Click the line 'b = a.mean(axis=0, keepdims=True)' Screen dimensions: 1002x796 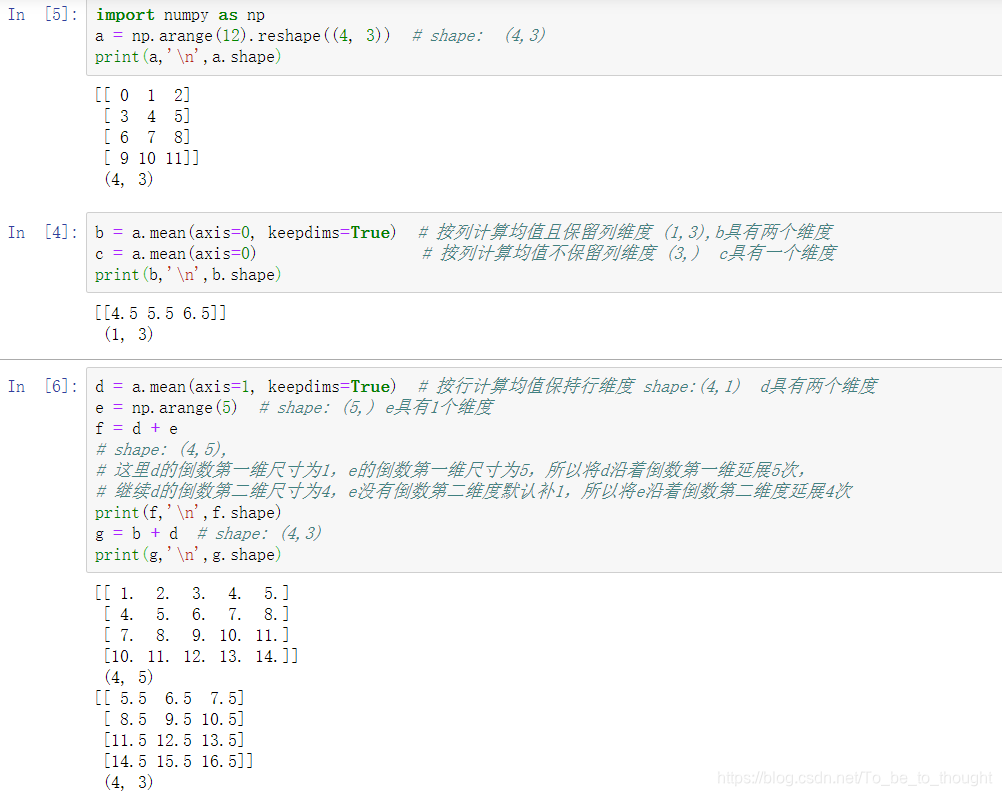pyautogui.click(x=245, y=233)
